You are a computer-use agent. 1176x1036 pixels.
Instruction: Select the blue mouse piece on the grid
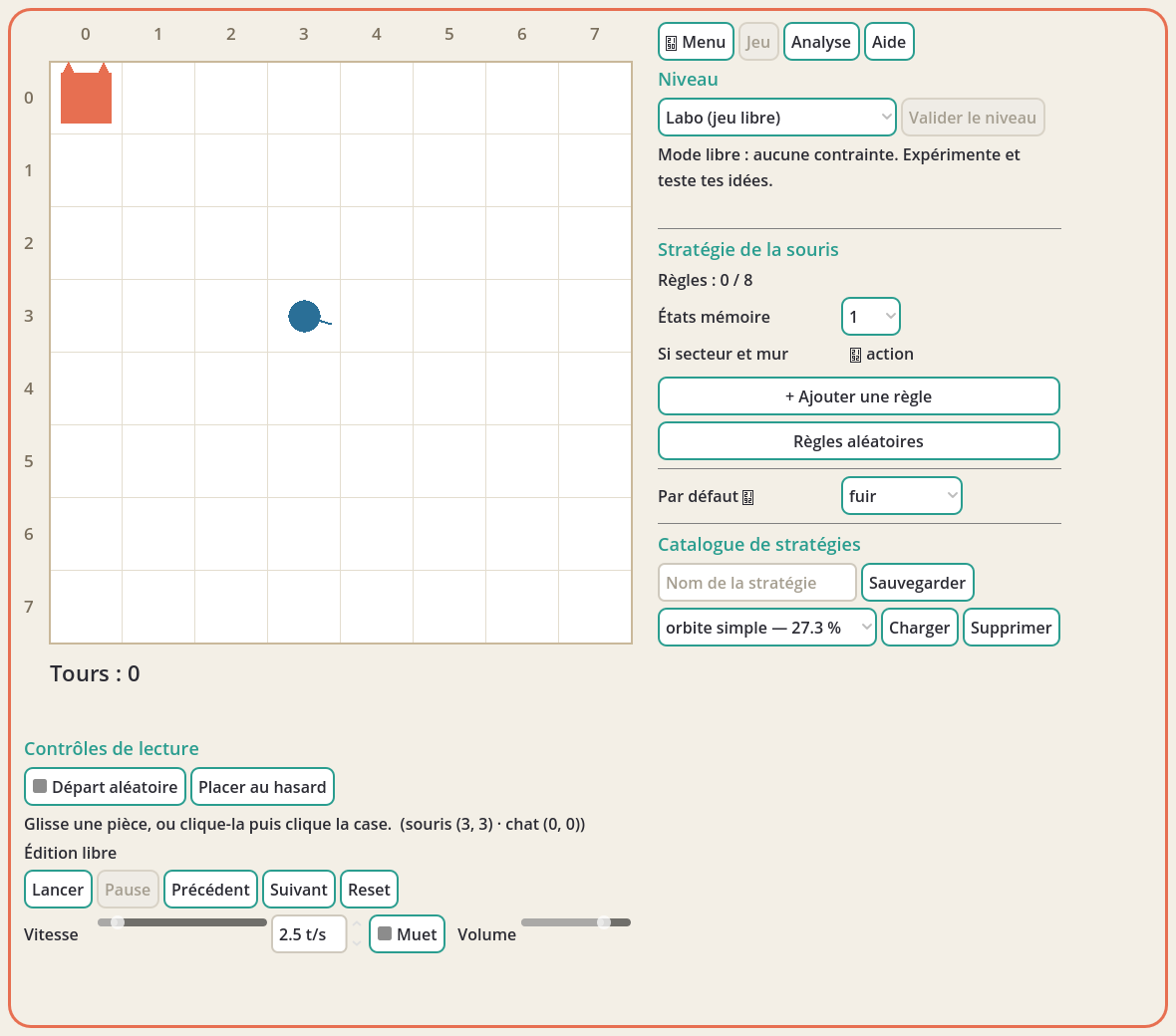(305, 317)
